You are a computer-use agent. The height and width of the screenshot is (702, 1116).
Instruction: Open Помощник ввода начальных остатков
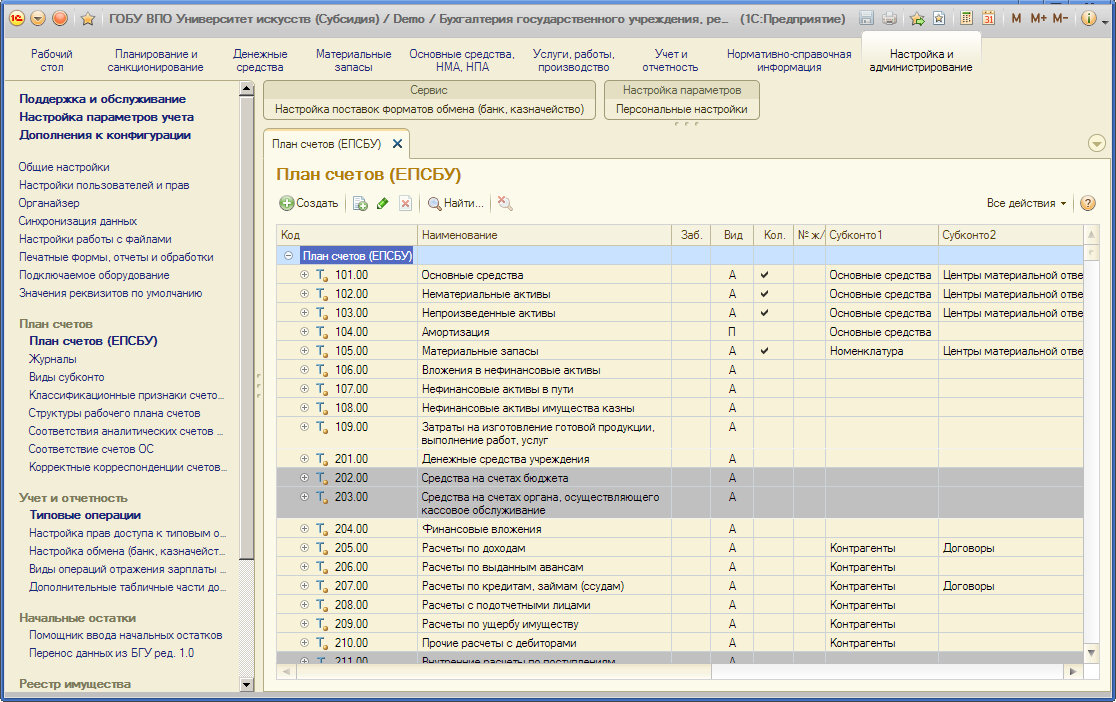click(x=125, y=635)
